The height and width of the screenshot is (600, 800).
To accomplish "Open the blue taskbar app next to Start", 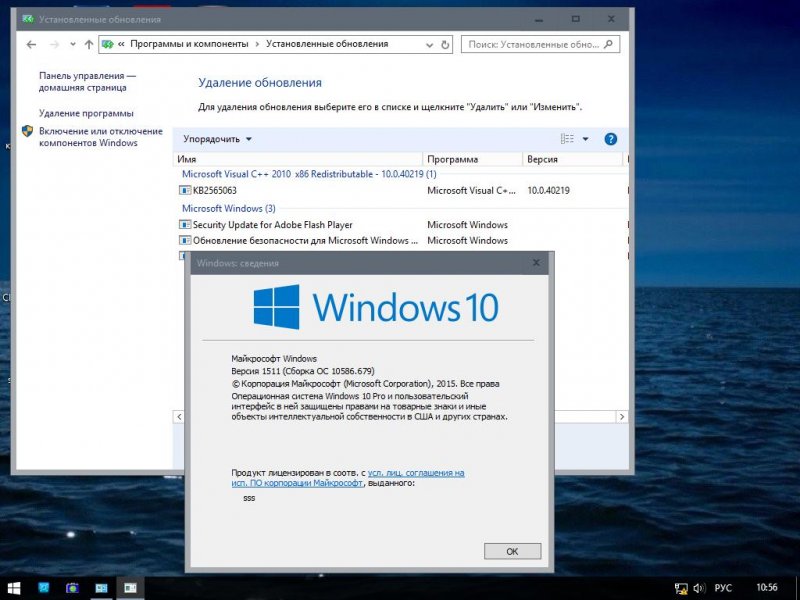I will (44, 588).
